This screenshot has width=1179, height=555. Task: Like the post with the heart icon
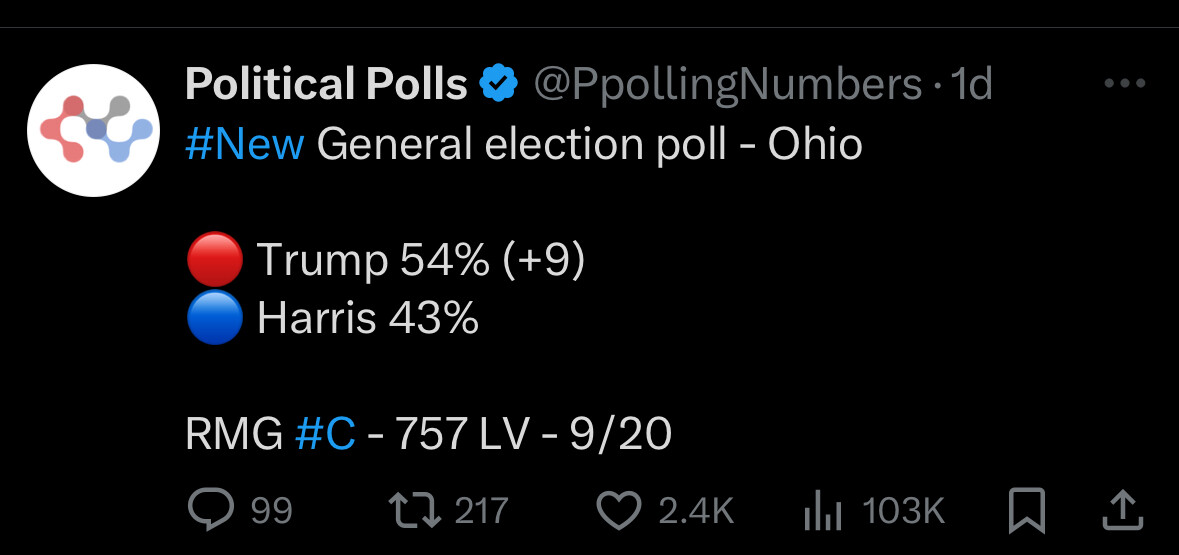[x=619, y=511]
